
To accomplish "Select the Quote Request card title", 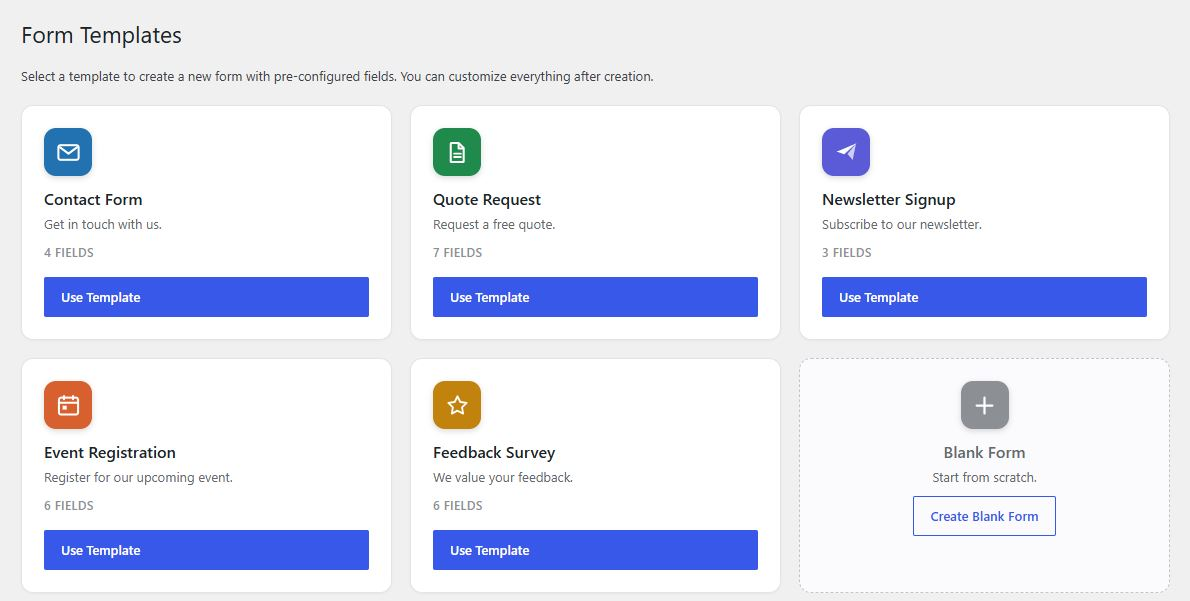I will 487,200.
